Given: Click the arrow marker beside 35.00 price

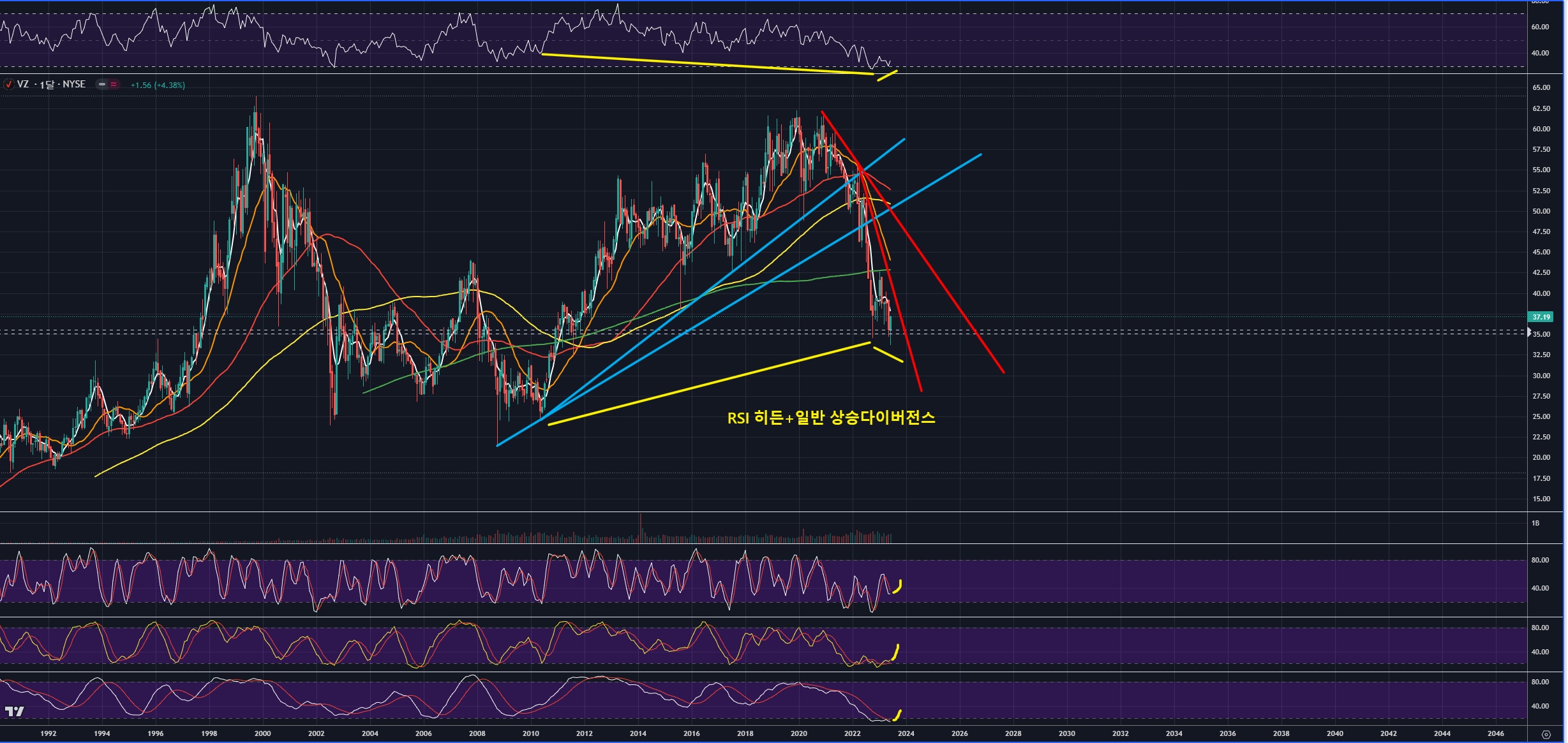Looking at the screenshot, I should coord(1530,332).
